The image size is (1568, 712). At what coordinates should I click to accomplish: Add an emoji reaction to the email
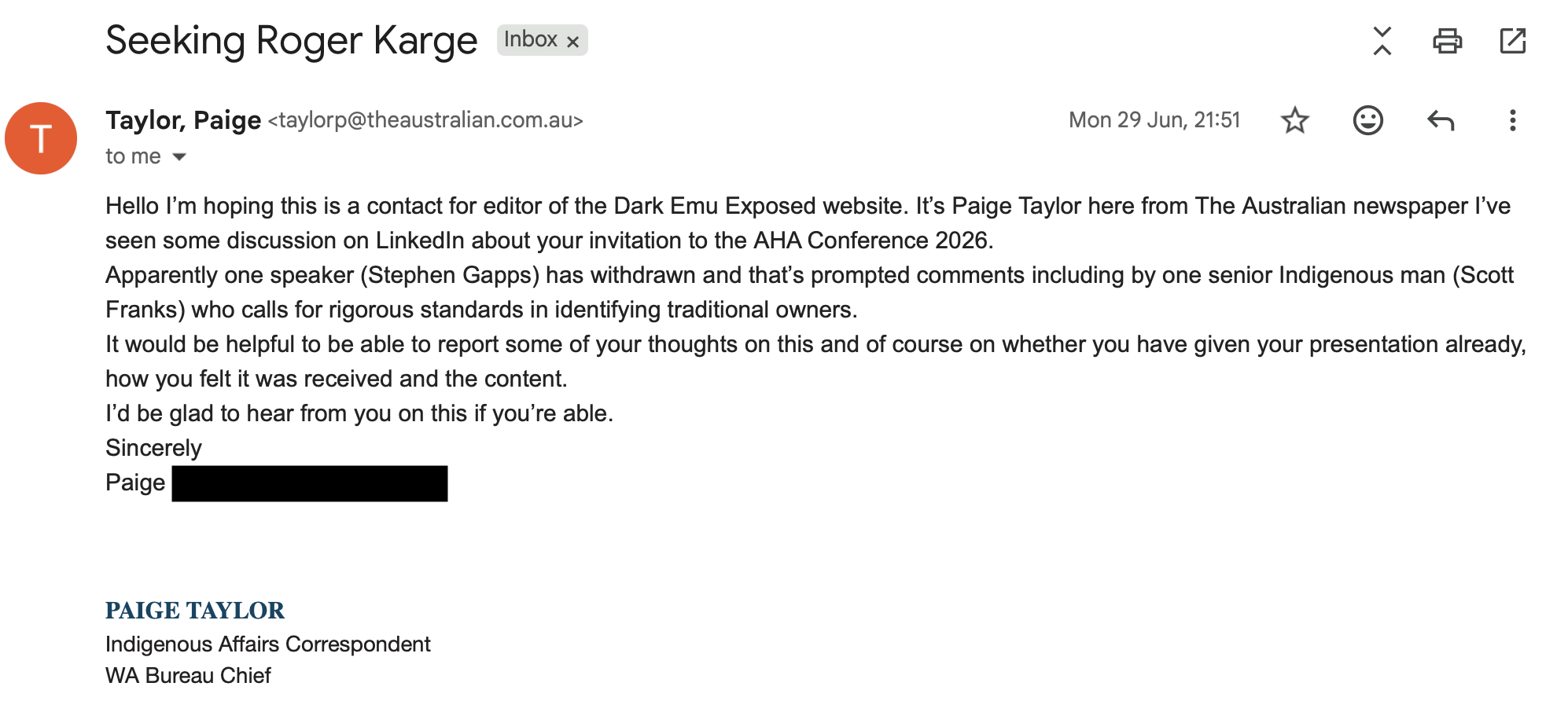(x=1367, y=120)
